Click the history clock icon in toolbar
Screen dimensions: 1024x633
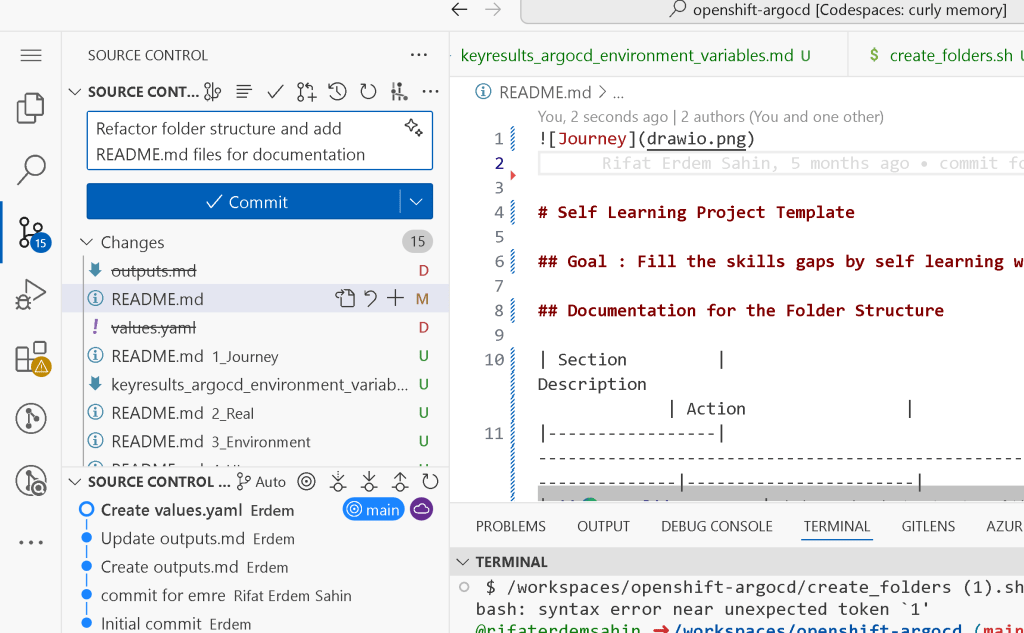click(x=337, y=92)
